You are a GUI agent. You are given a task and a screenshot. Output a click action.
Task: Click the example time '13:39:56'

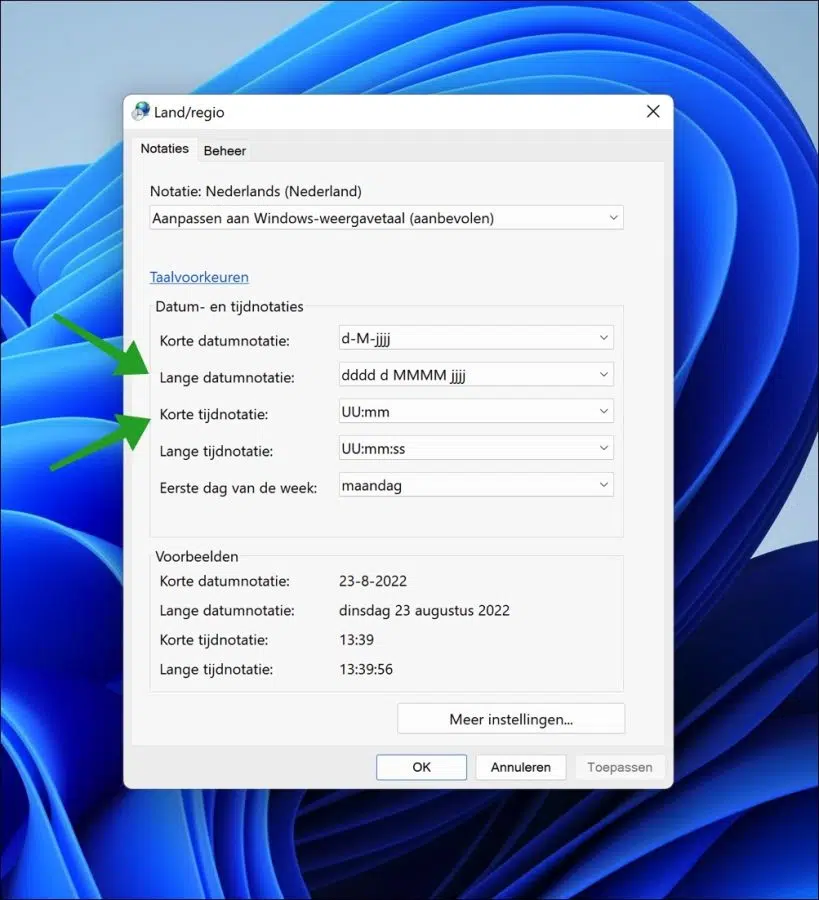pos(366,669)
